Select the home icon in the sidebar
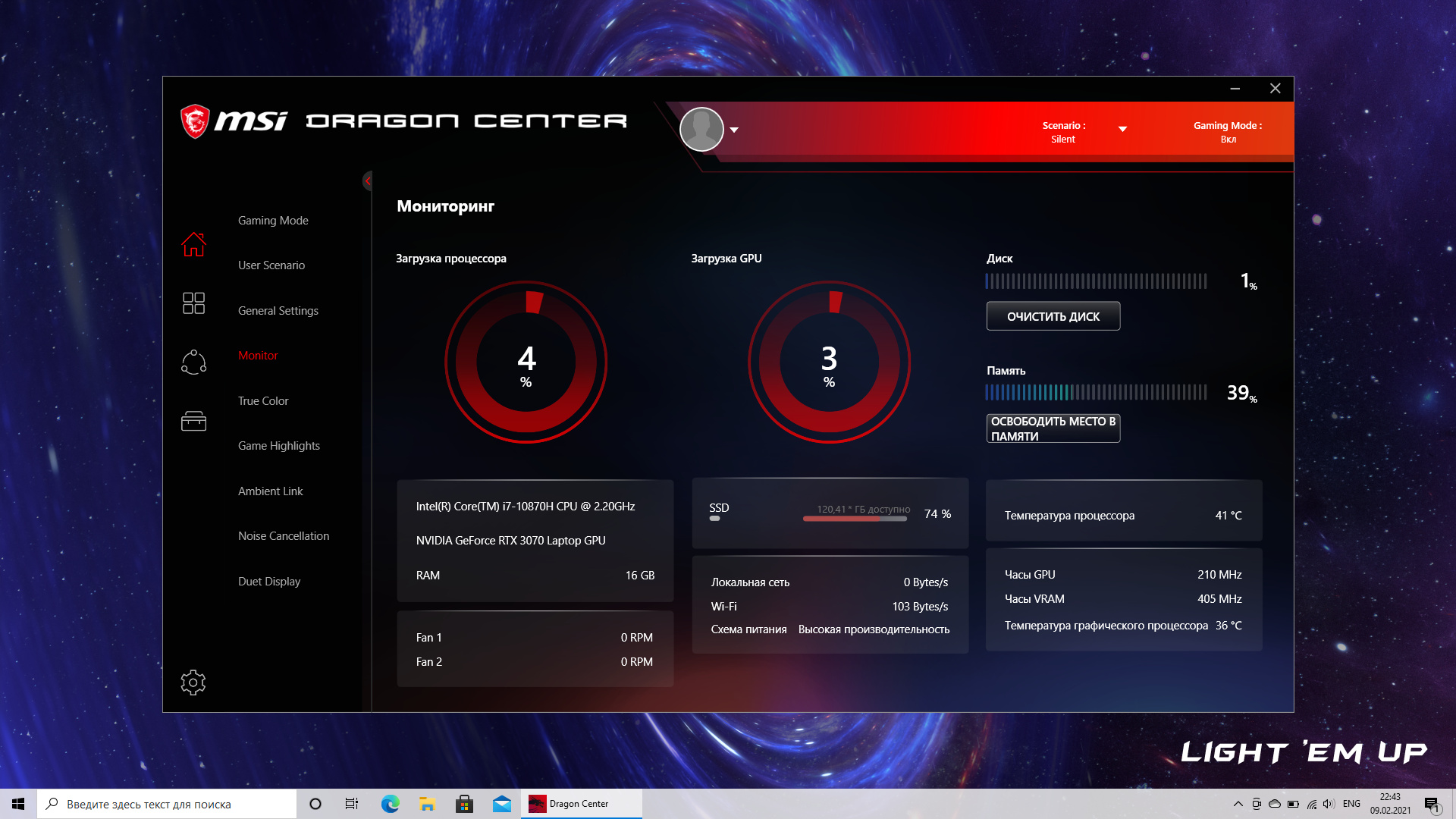Viewport: 1456px width, 819px height. click(193, 243)
